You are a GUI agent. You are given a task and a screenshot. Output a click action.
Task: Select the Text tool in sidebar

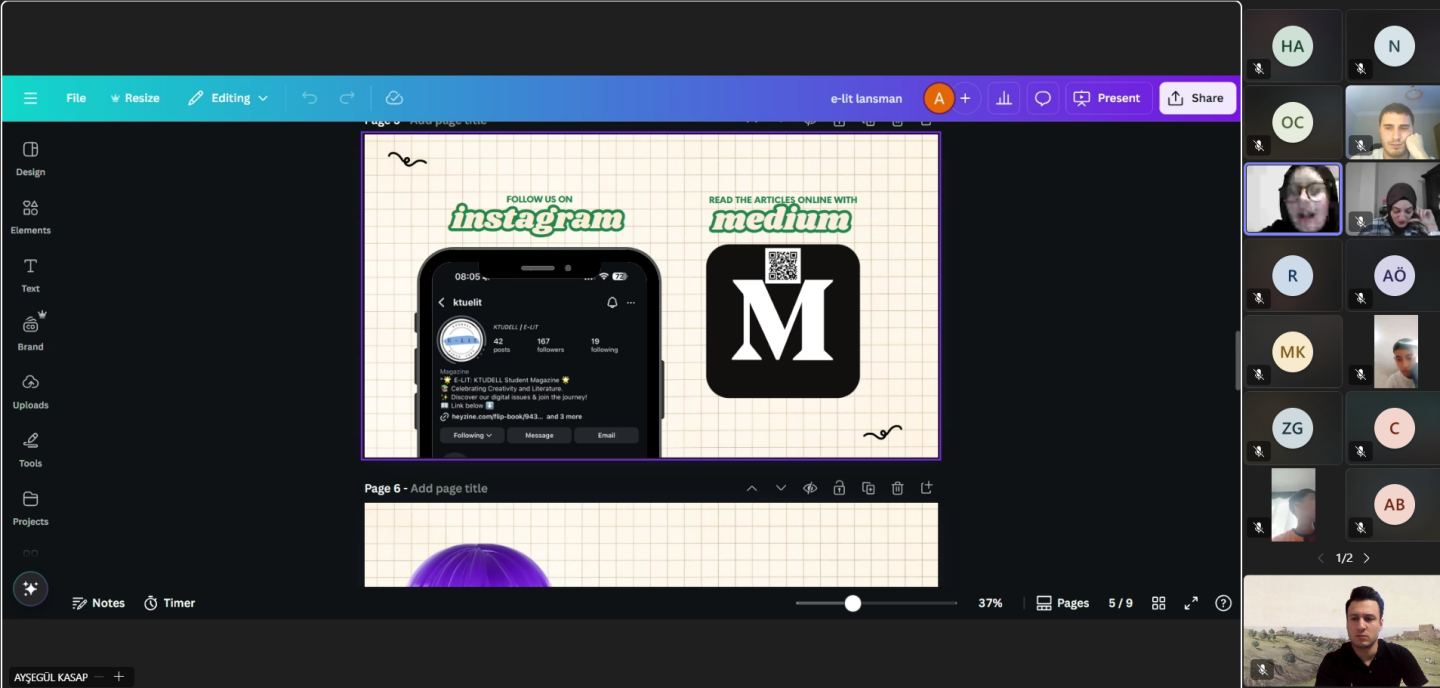30,274
